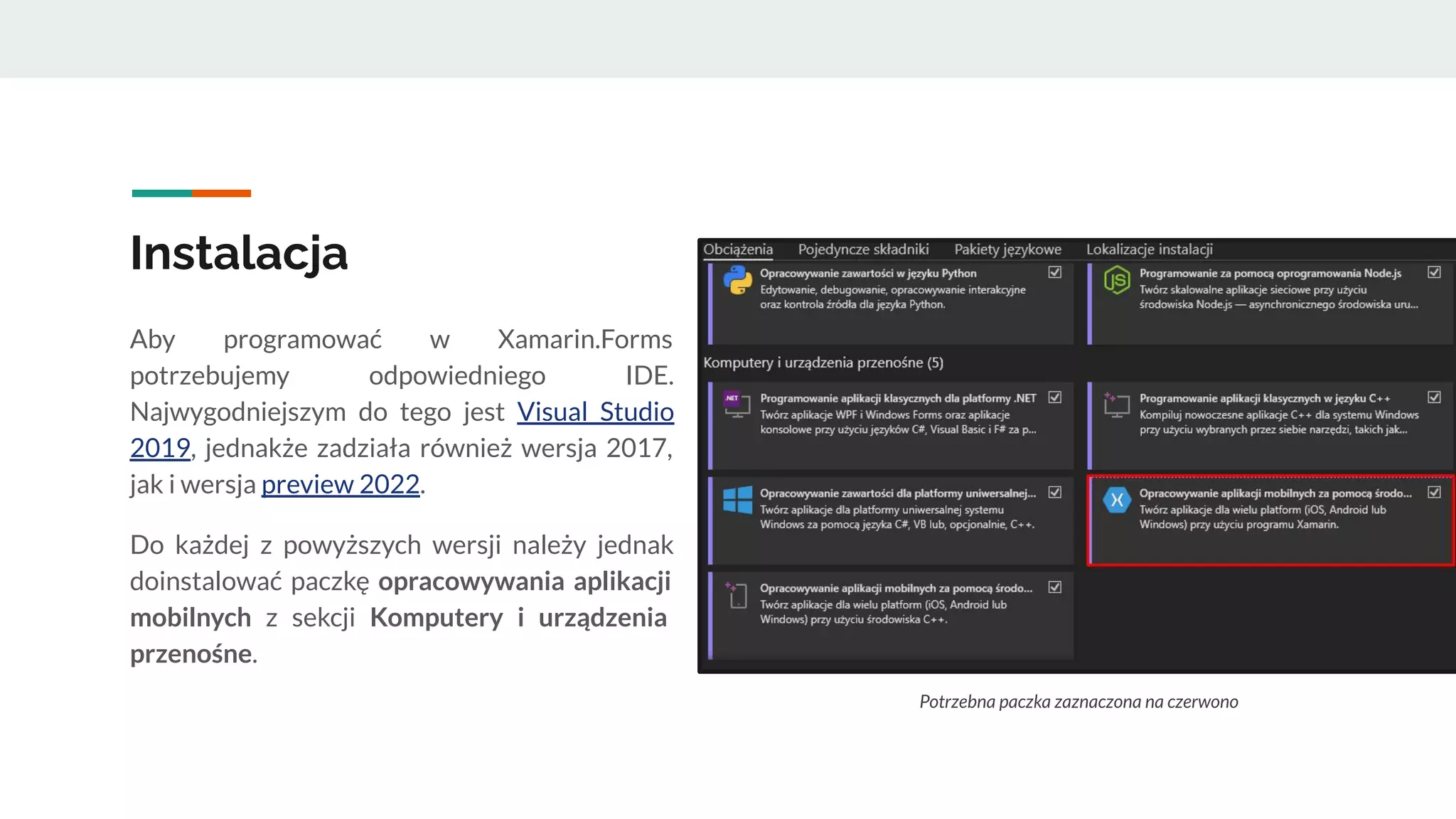The height and width of the screenshot is (819, 1456).
Task: Open the Pojedyncze składniki tab
Action: tap(863, 250)
